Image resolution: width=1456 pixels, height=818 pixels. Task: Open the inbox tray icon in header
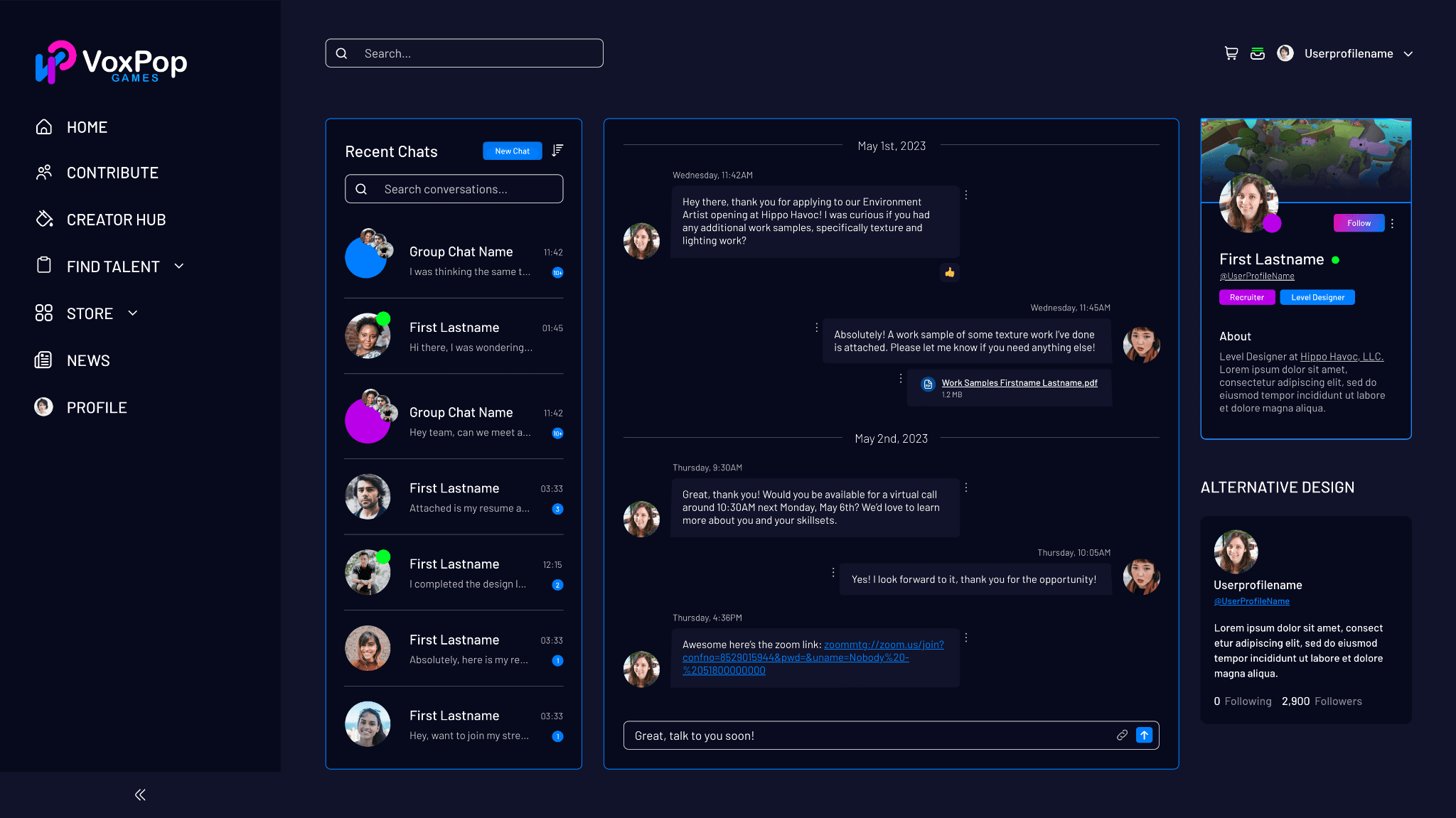click(x=1258, y=53)
